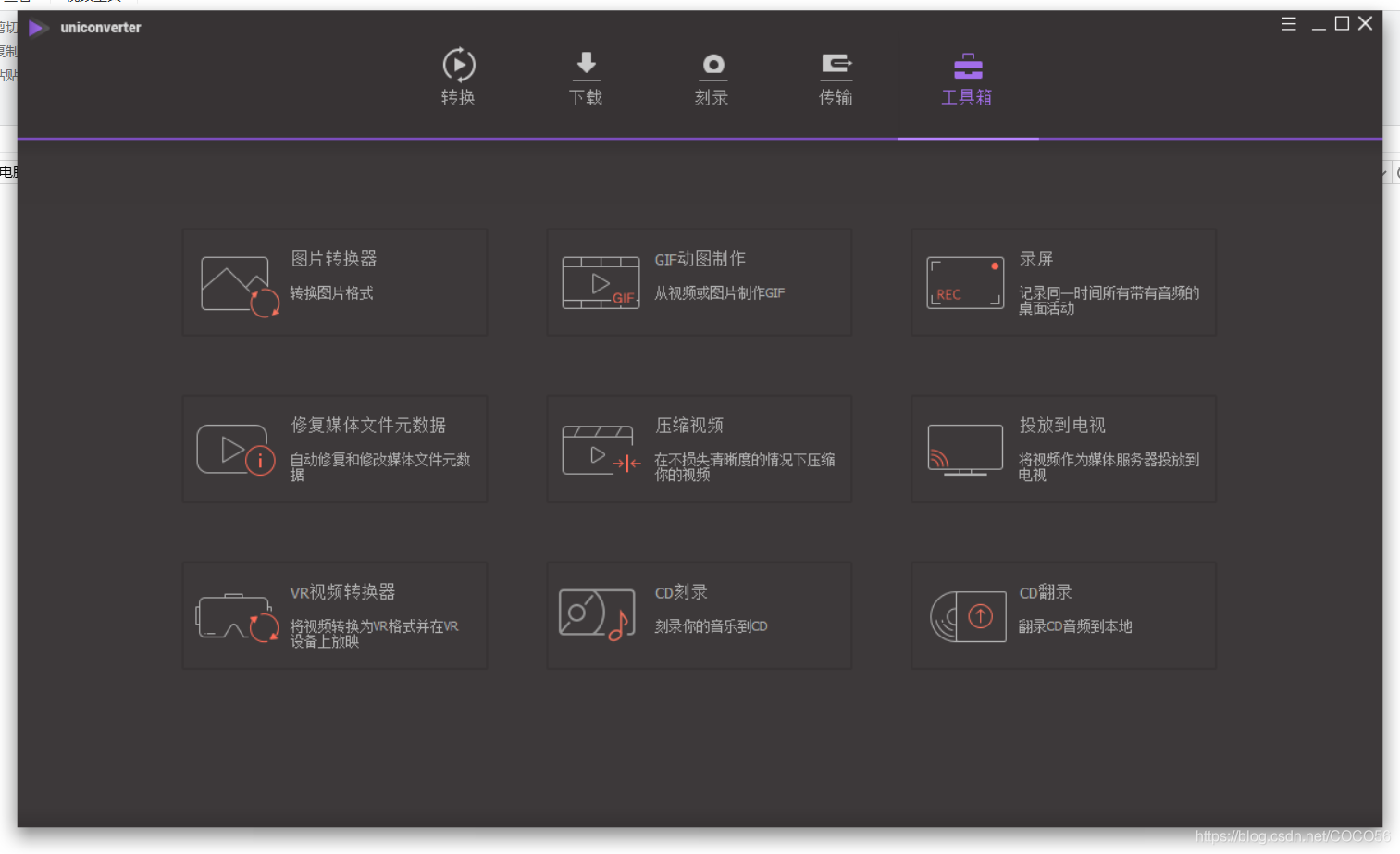
Task: Click the 投放到电视 cast to TV icon
Action: pyautogui.click(x=965, y=451)
